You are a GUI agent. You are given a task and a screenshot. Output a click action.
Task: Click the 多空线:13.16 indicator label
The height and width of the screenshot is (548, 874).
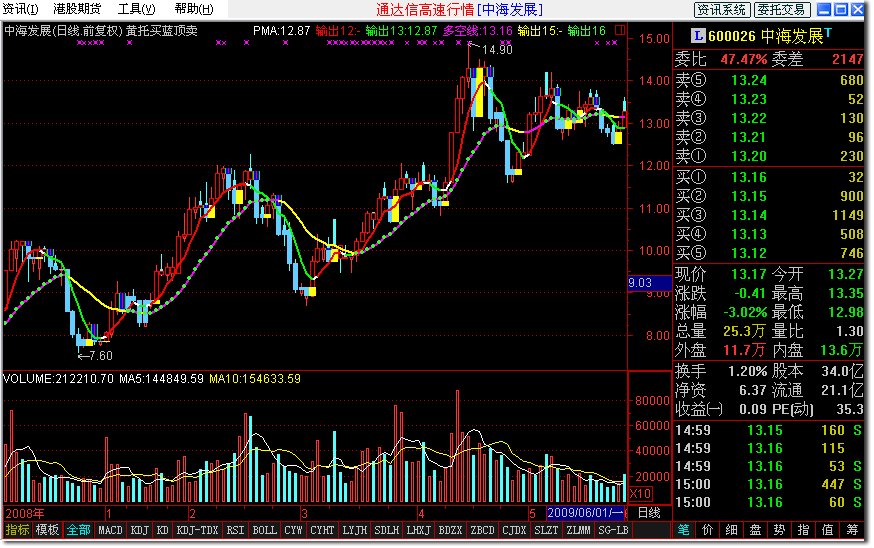point(478,31)
